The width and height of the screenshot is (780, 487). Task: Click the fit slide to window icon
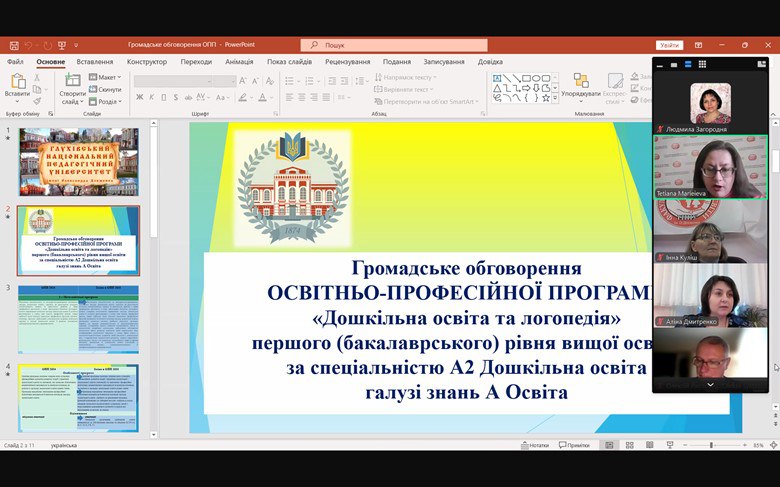pyautogui.click(x=773, y=445)
